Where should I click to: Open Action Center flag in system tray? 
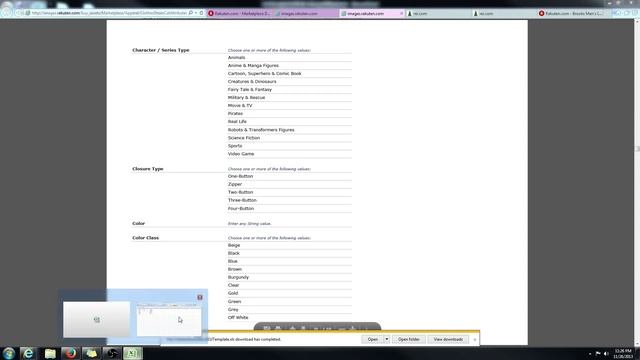598,353
